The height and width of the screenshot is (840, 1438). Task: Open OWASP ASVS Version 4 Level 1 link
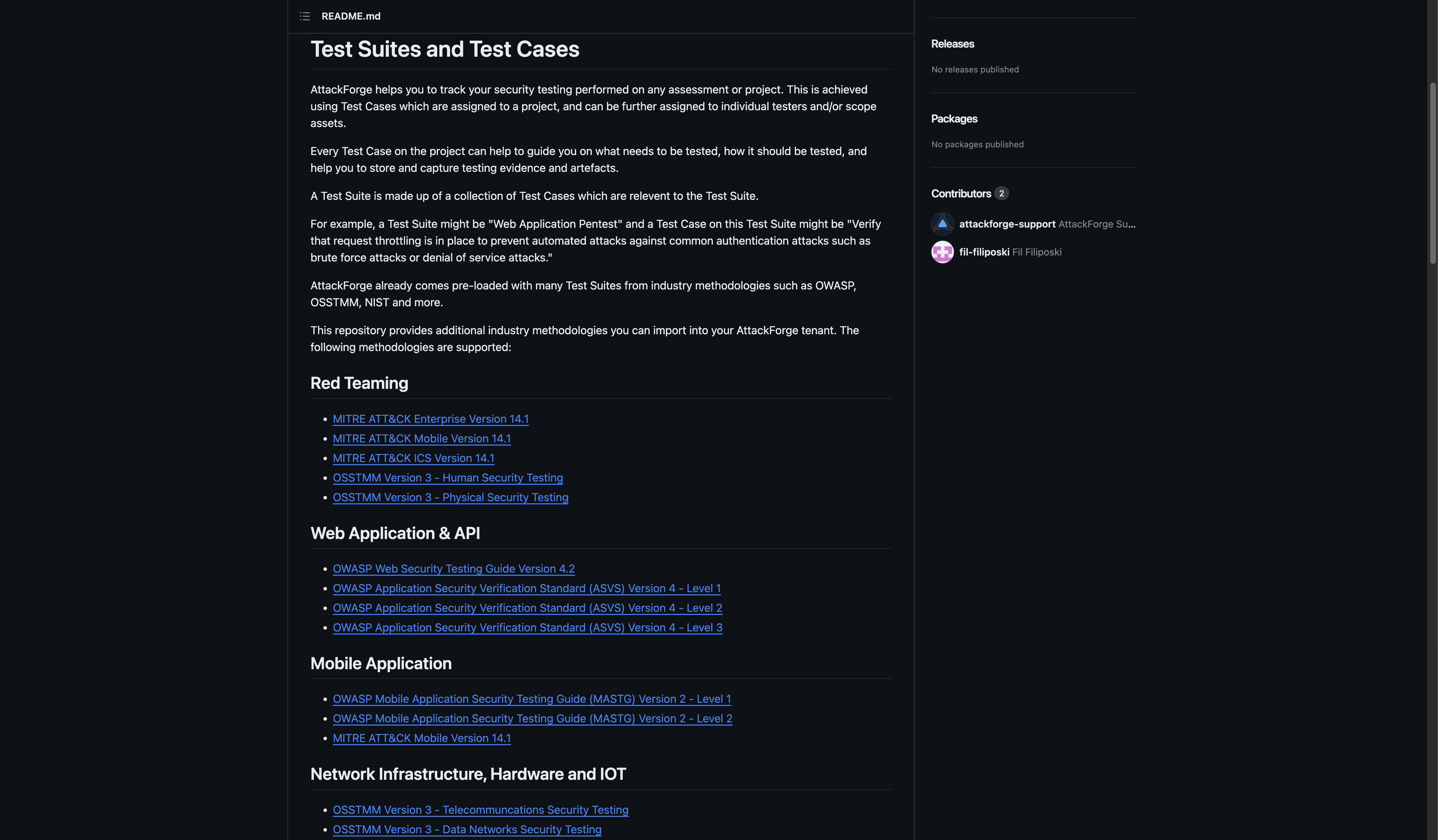527,588
